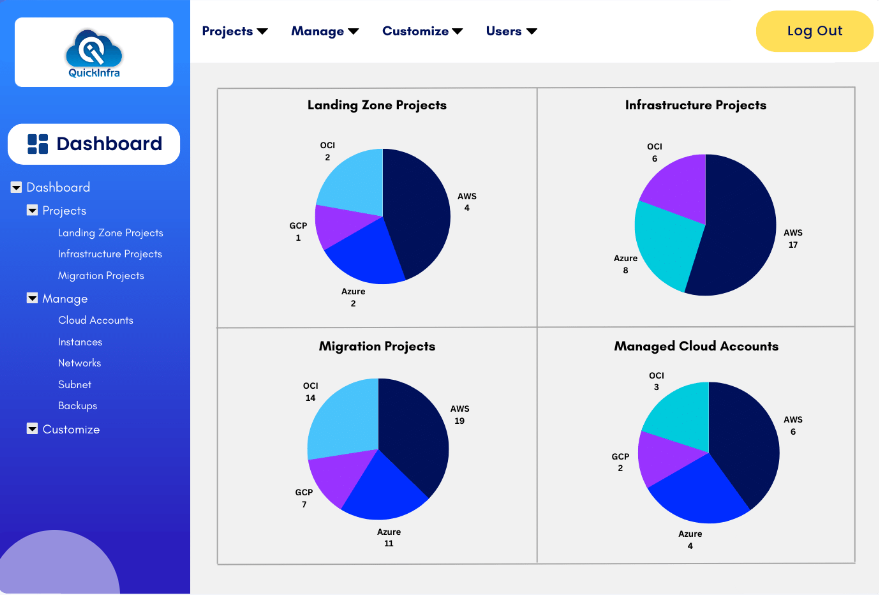Viewport: 879px width, 595px height.
Task: Click the AWS 6 label in Managed Accounts chart
Action: [793, 426]
